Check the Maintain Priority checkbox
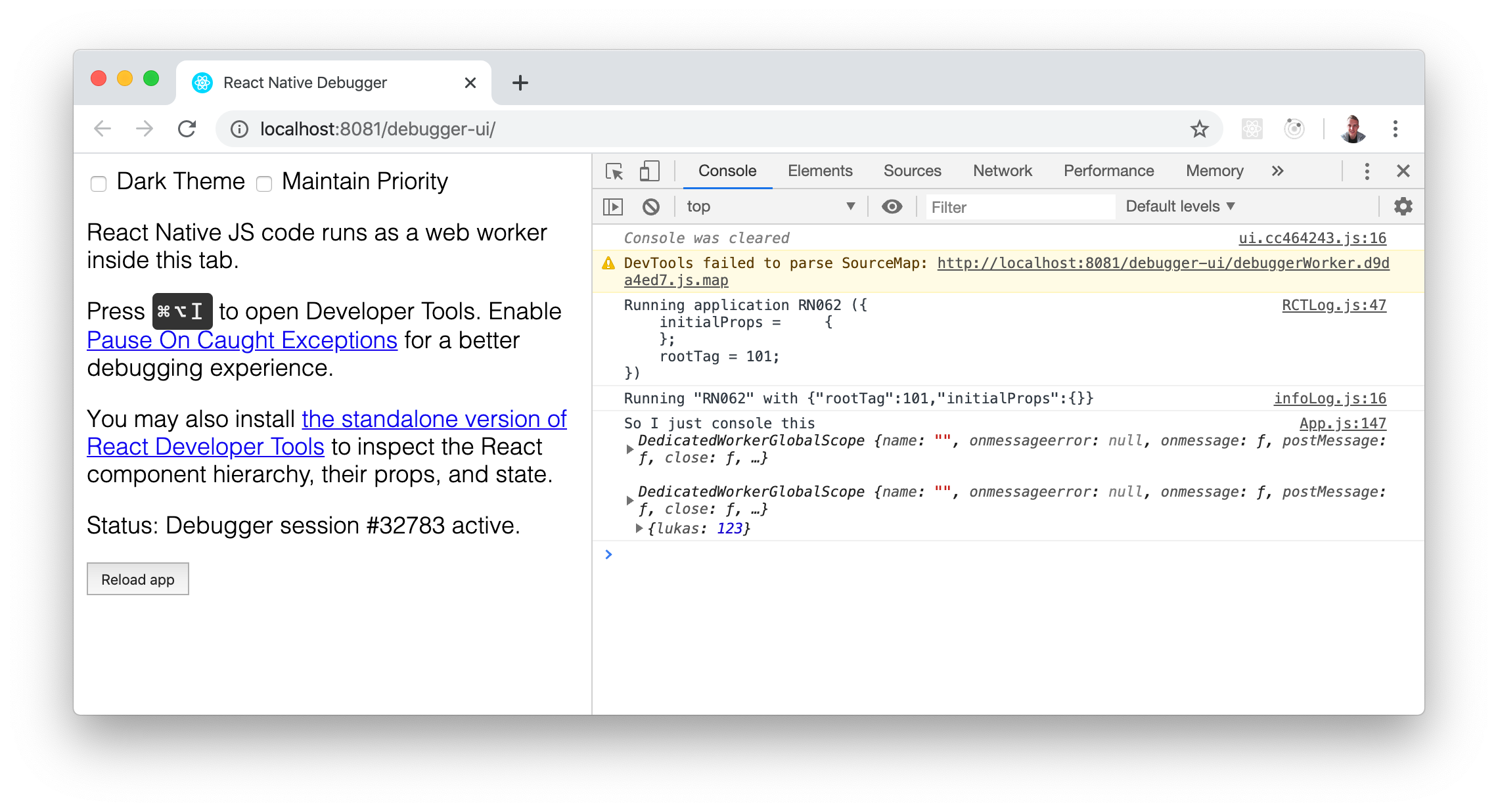 264,183
